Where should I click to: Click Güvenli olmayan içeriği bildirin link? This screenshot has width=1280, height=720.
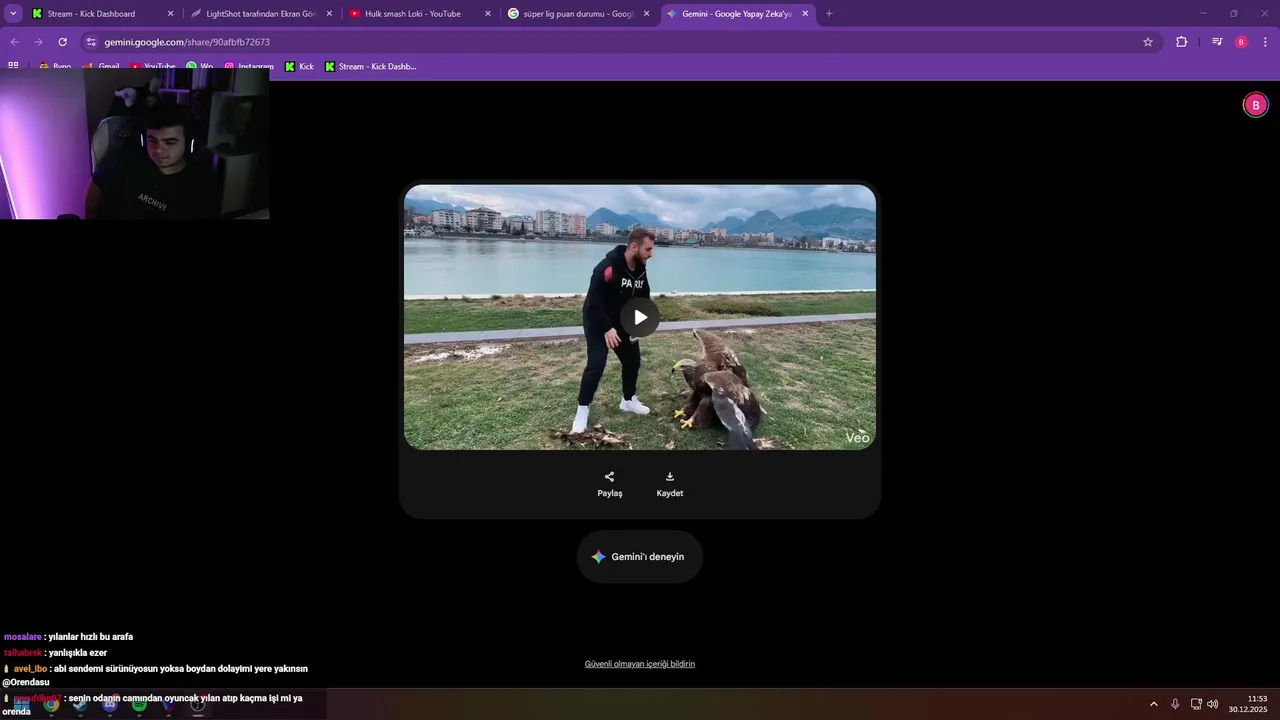point(640,664)
